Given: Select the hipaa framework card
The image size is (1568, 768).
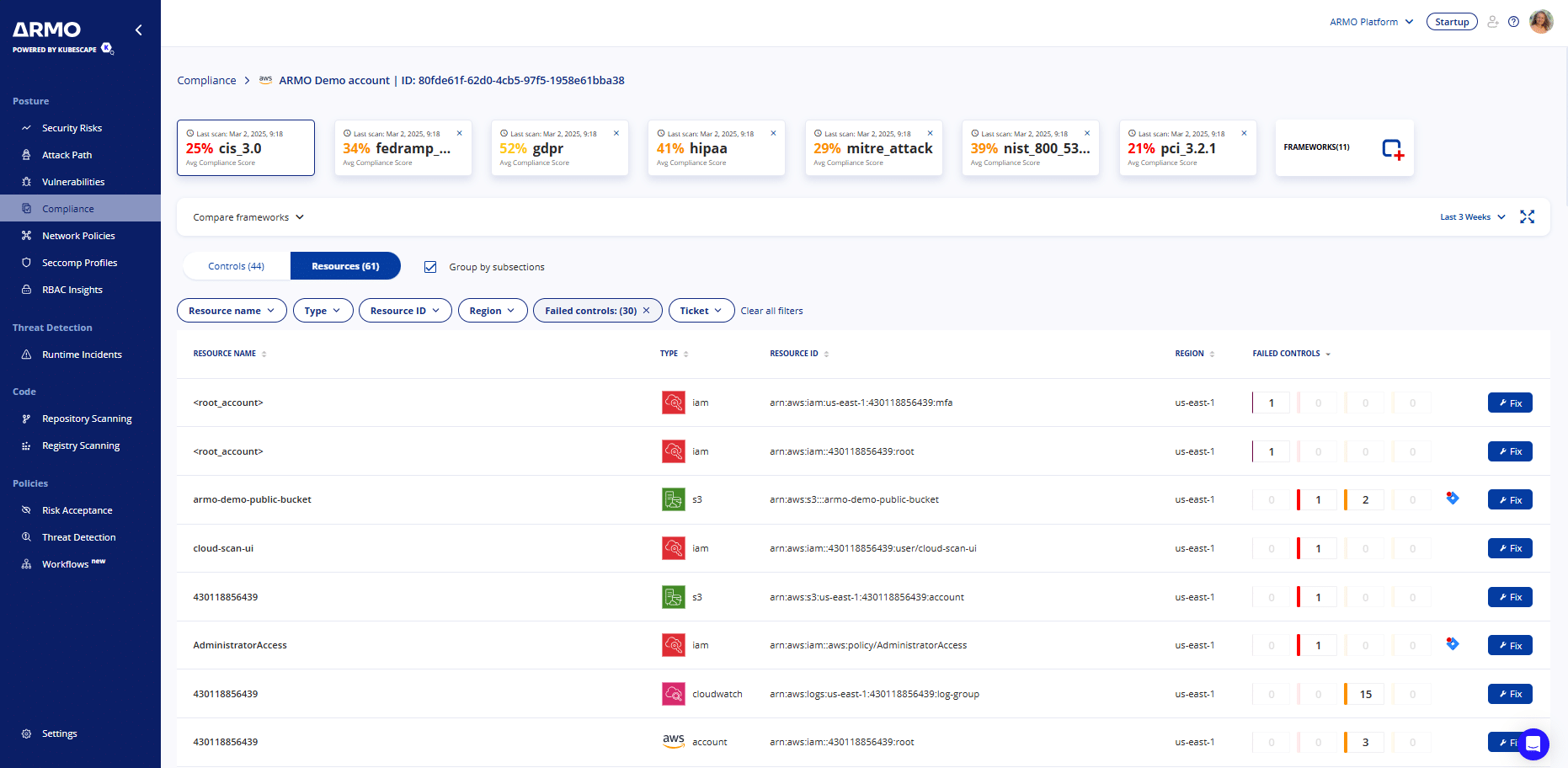Looking at the screenshot, I should click(x=716, y=148).
